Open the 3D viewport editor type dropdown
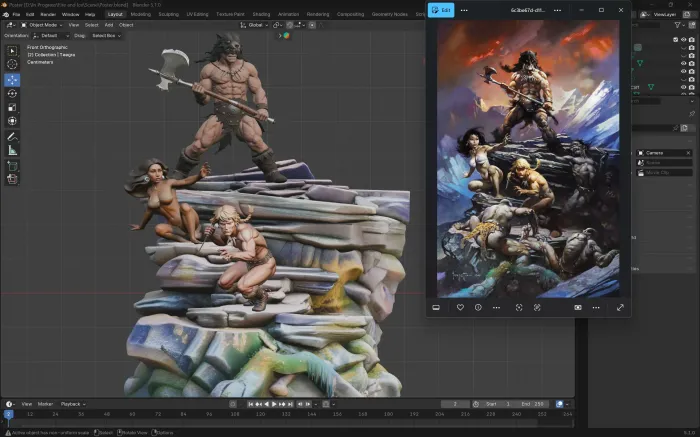 11,25
